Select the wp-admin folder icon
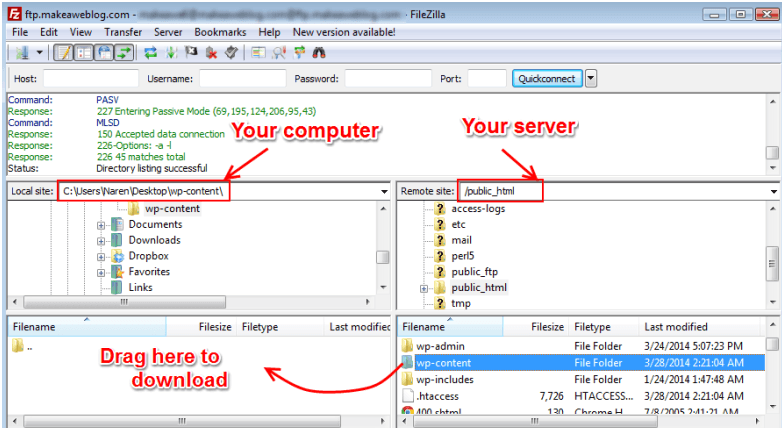The width and height of the screenshot is (784, 430). 408,346
